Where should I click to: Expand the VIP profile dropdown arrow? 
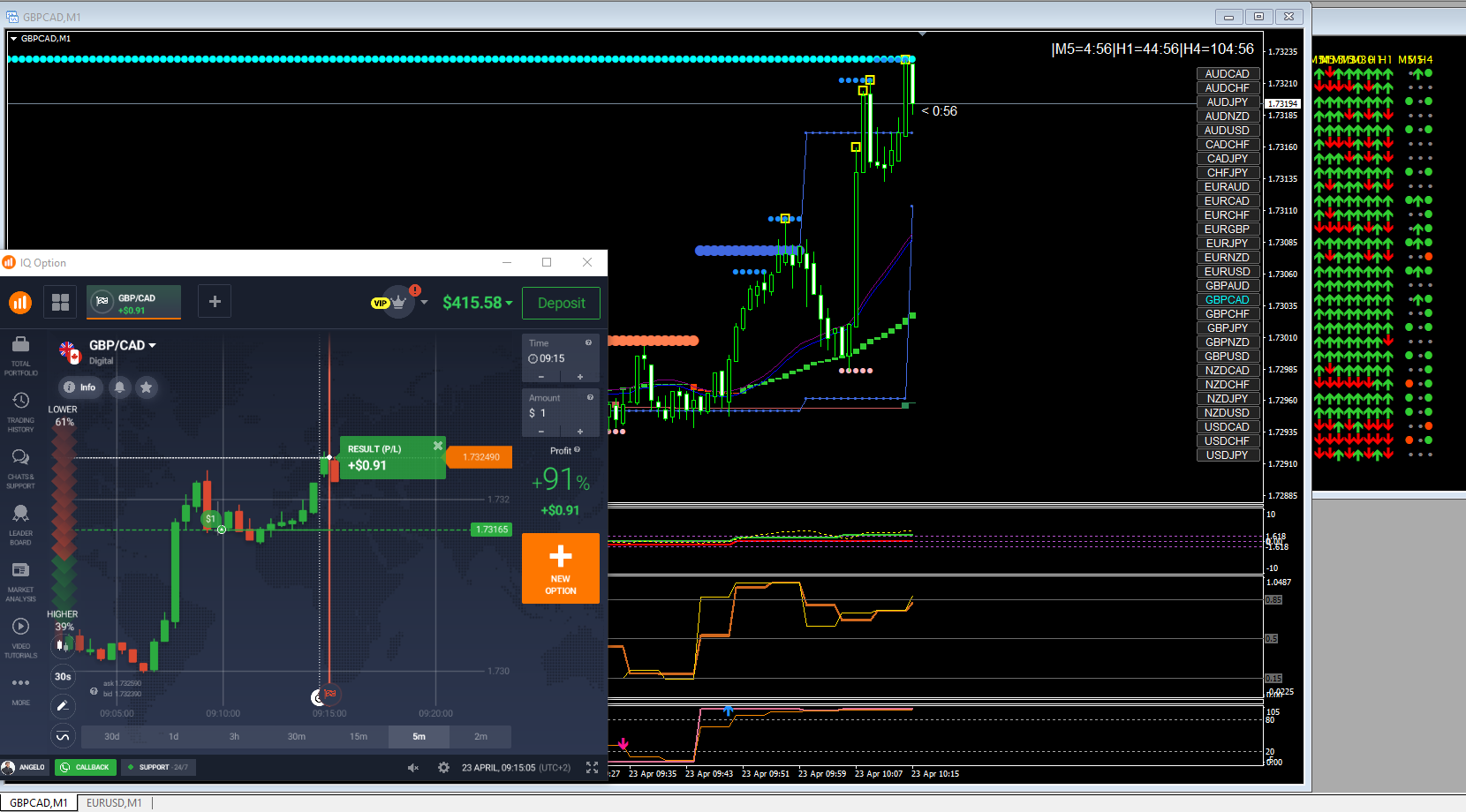click(424, 302)
